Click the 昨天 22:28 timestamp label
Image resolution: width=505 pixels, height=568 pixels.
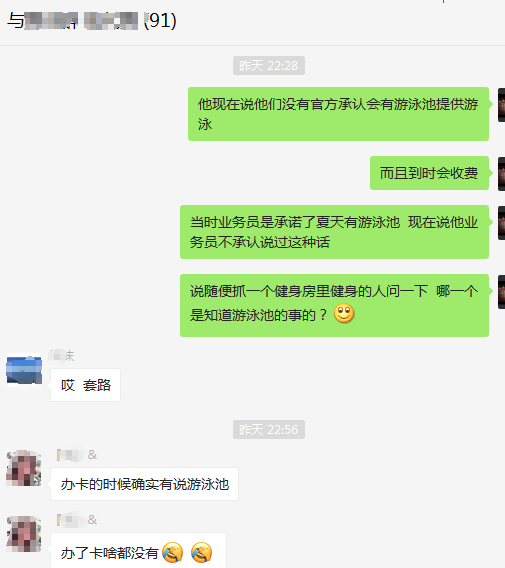click(x=269, y=66)
